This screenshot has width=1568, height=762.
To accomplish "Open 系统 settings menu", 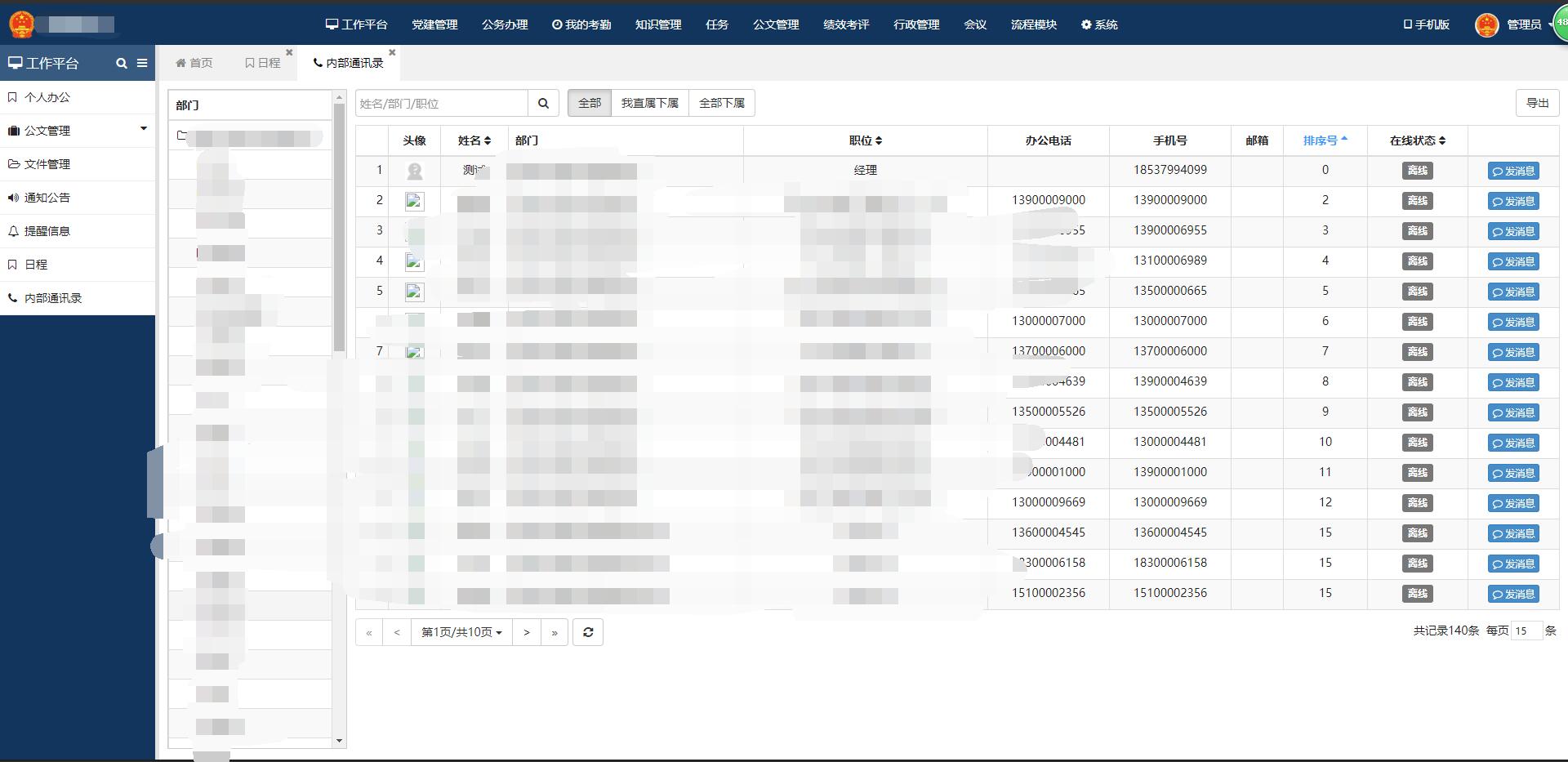I will 1099,25.
